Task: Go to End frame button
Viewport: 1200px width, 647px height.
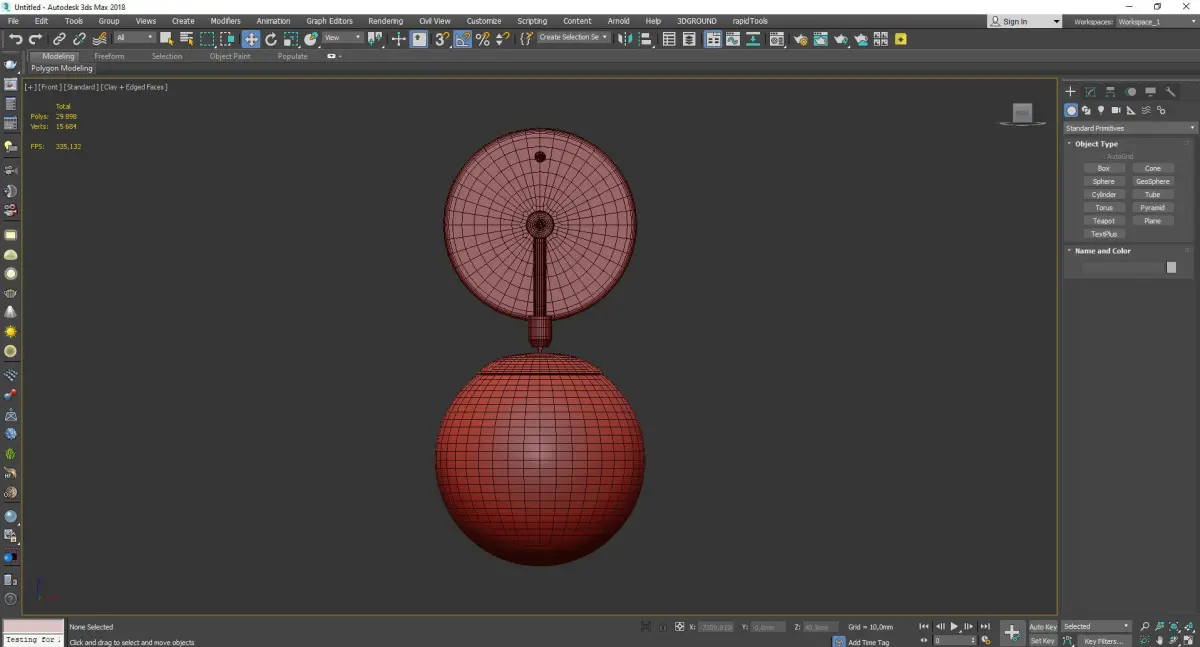Action: [x=985, y=626]
